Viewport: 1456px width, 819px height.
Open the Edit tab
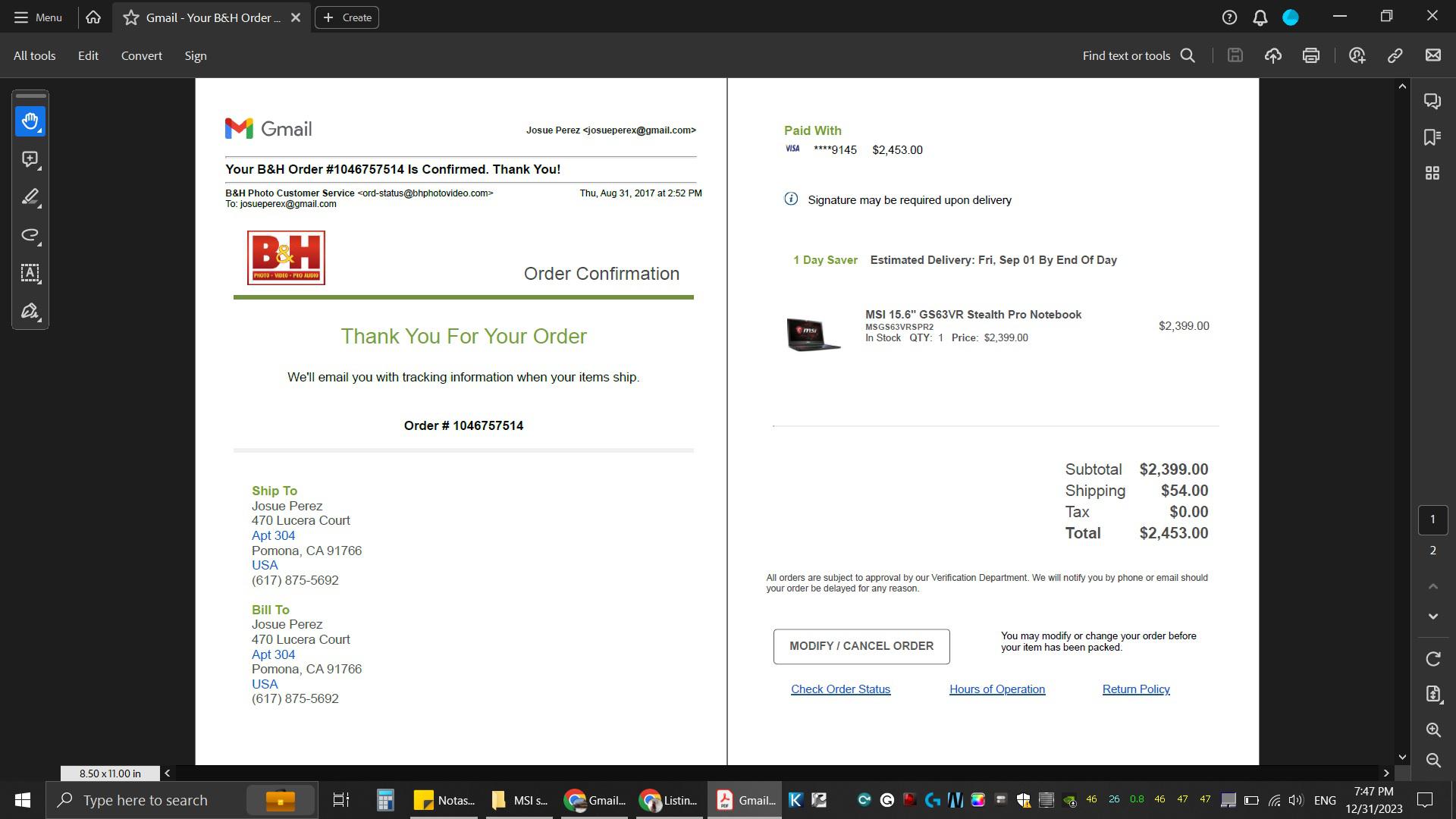pyautogui.click(x=88, y=55)
